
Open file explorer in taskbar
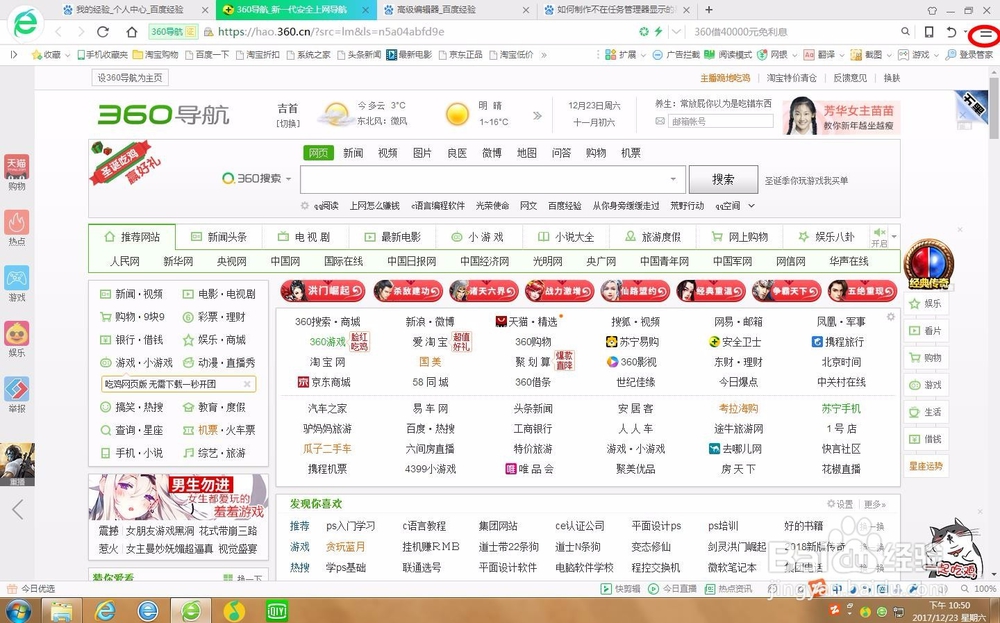click(x=62, y=611)
